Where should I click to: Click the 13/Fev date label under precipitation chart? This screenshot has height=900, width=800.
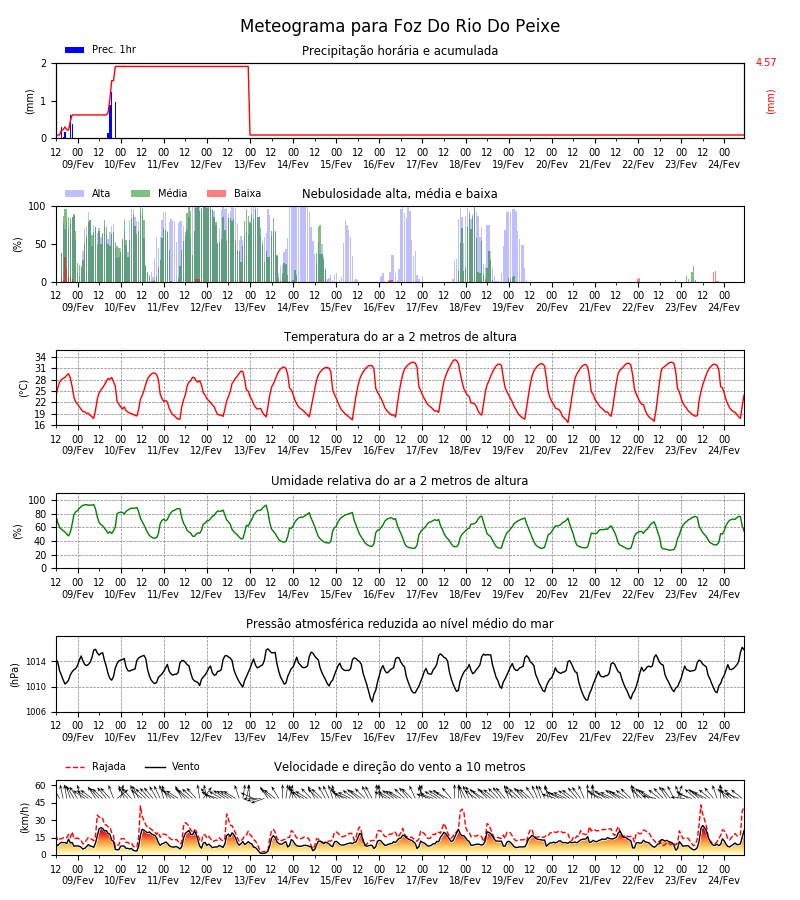(x=250, y=164)
